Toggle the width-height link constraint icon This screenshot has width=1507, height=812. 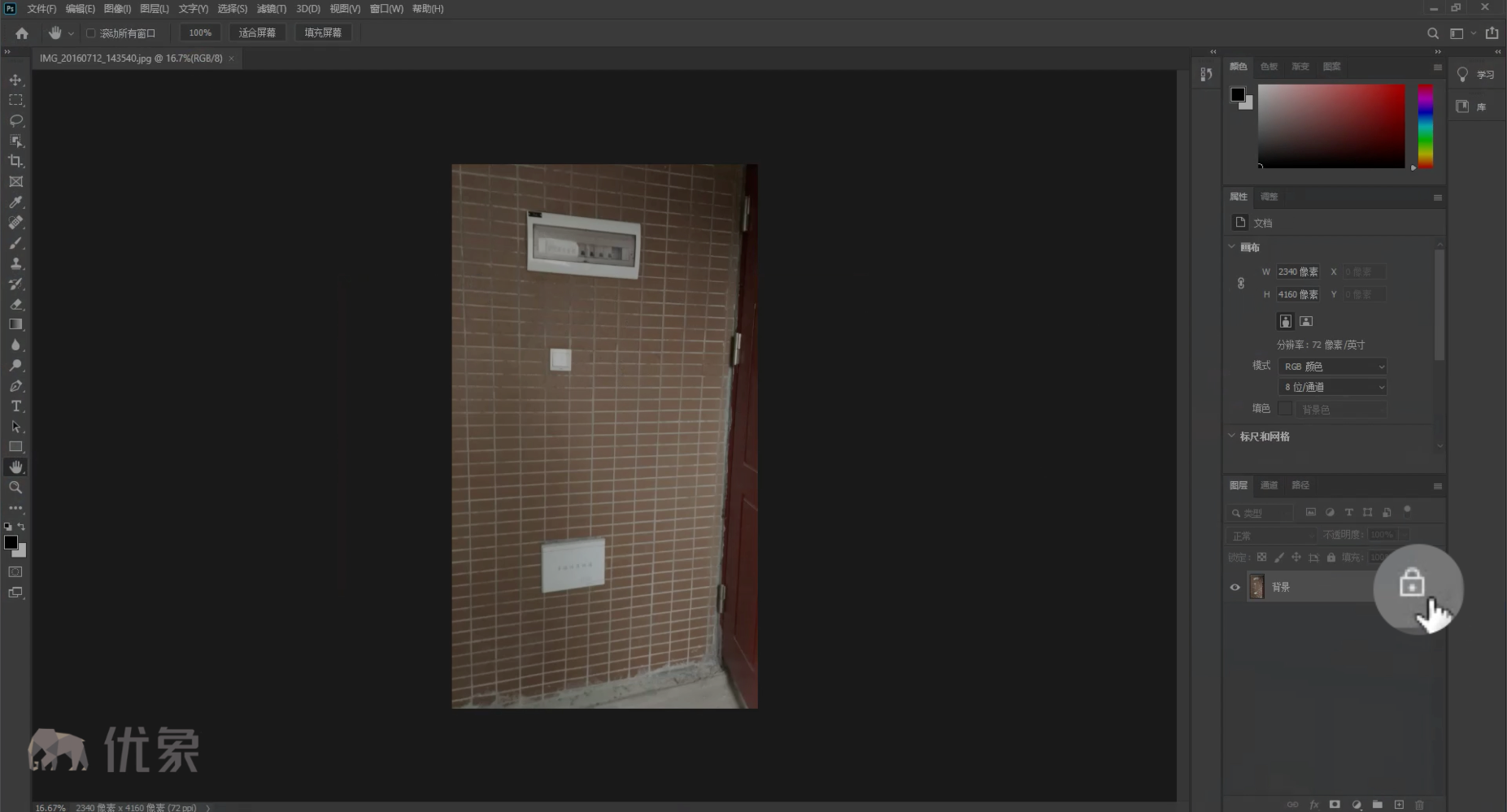(x=1240, y=283)
